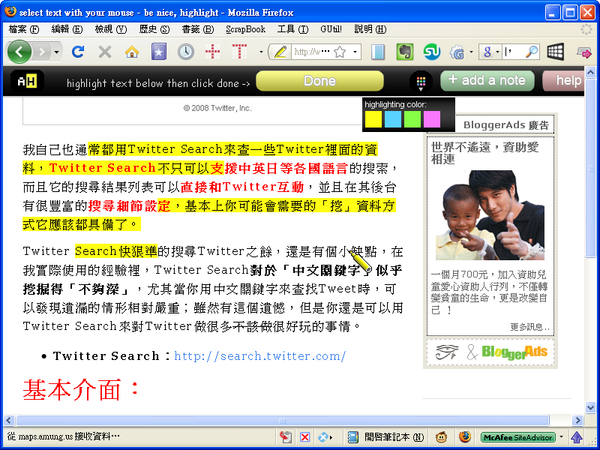The image size is (600, 450).
Task: Click the pink arrow icon at the toolbar end
Action: 584,52
